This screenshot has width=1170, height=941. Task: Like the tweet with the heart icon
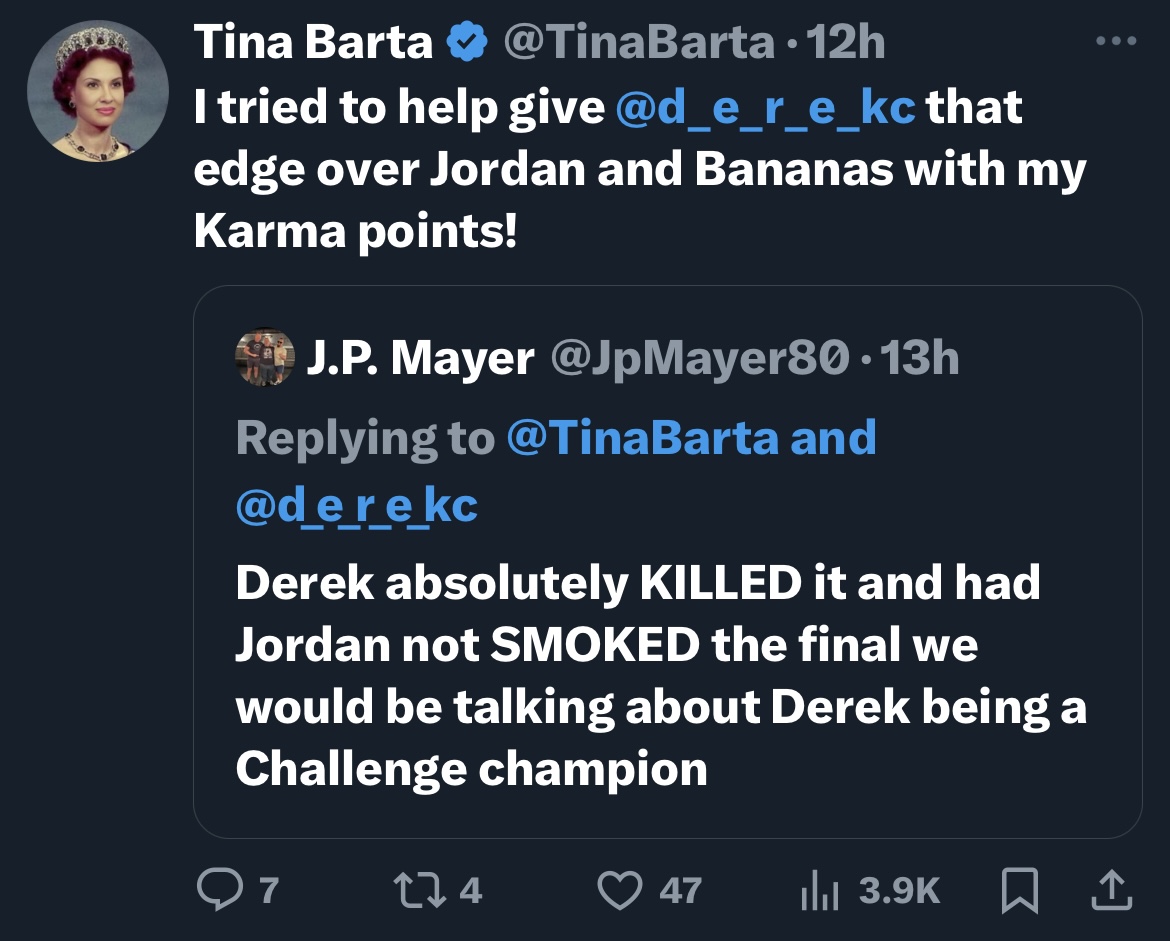[x=620, y=890]
